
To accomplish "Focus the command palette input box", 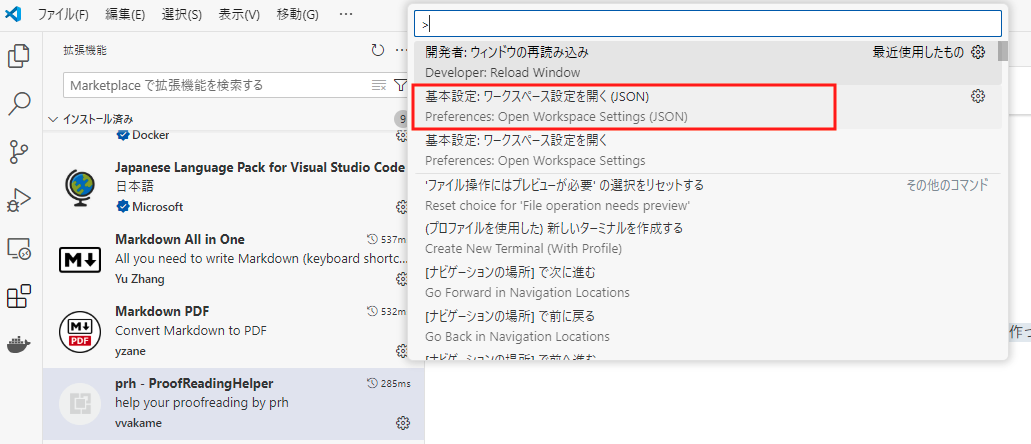I will [707, 24].
